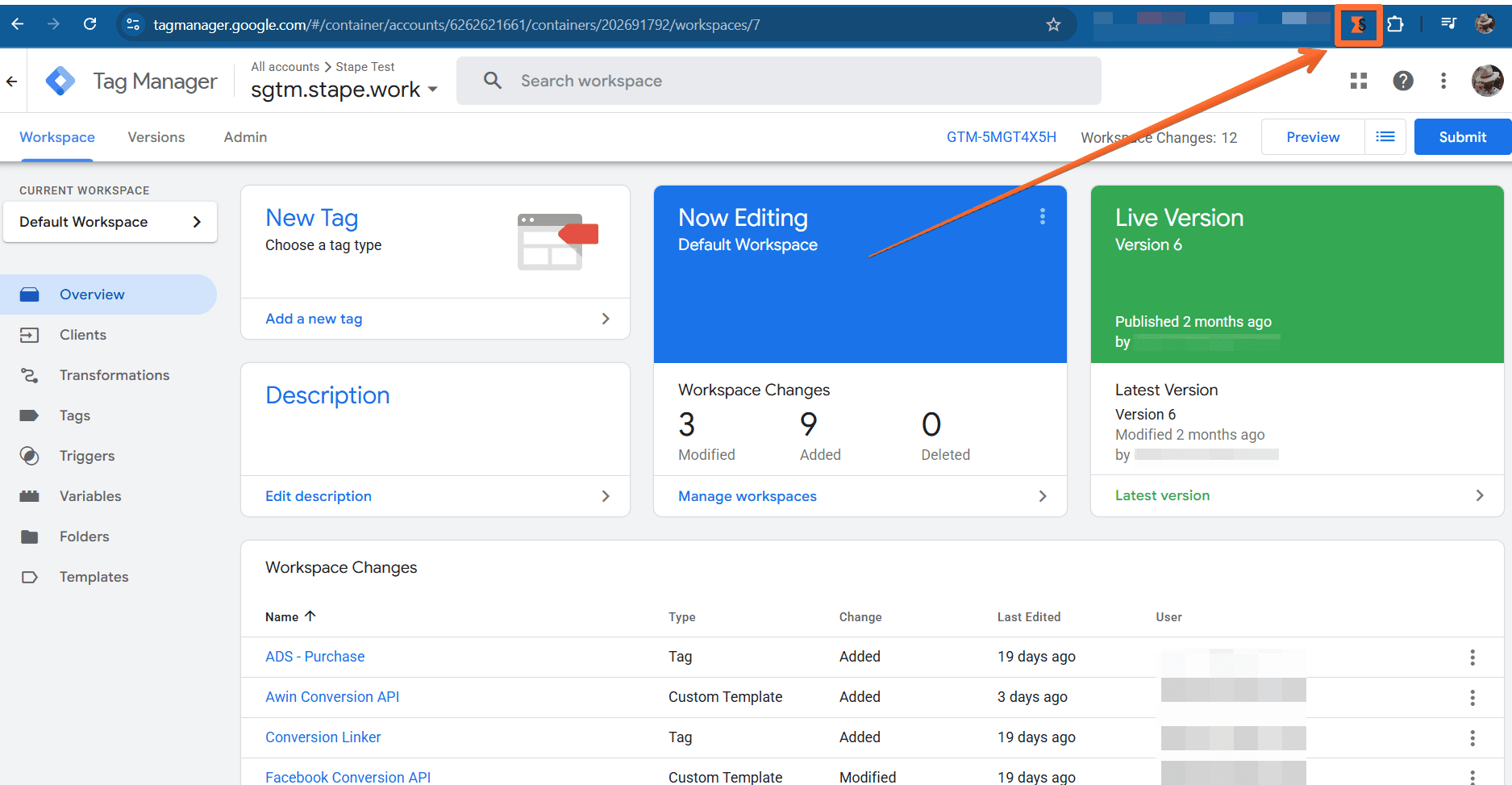Reload the page in the browser
The width and height of the screenshot is (1512, 785).
coord(90,24)
